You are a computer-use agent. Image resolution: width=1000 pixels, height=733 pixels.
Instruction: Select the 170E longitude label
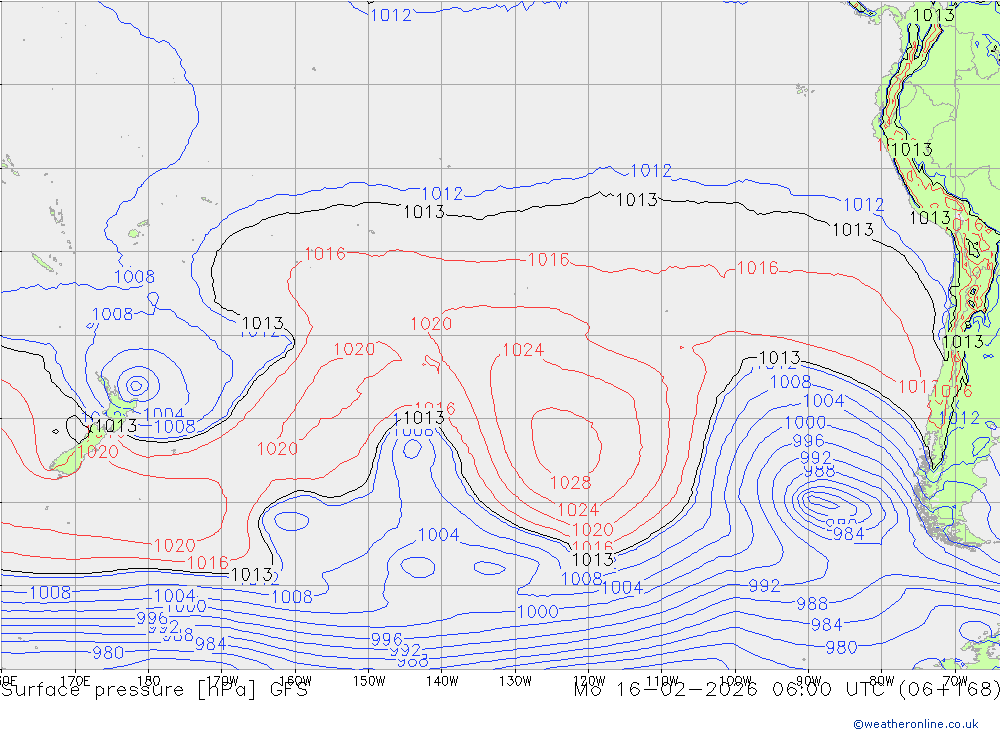tap(75, 681)
